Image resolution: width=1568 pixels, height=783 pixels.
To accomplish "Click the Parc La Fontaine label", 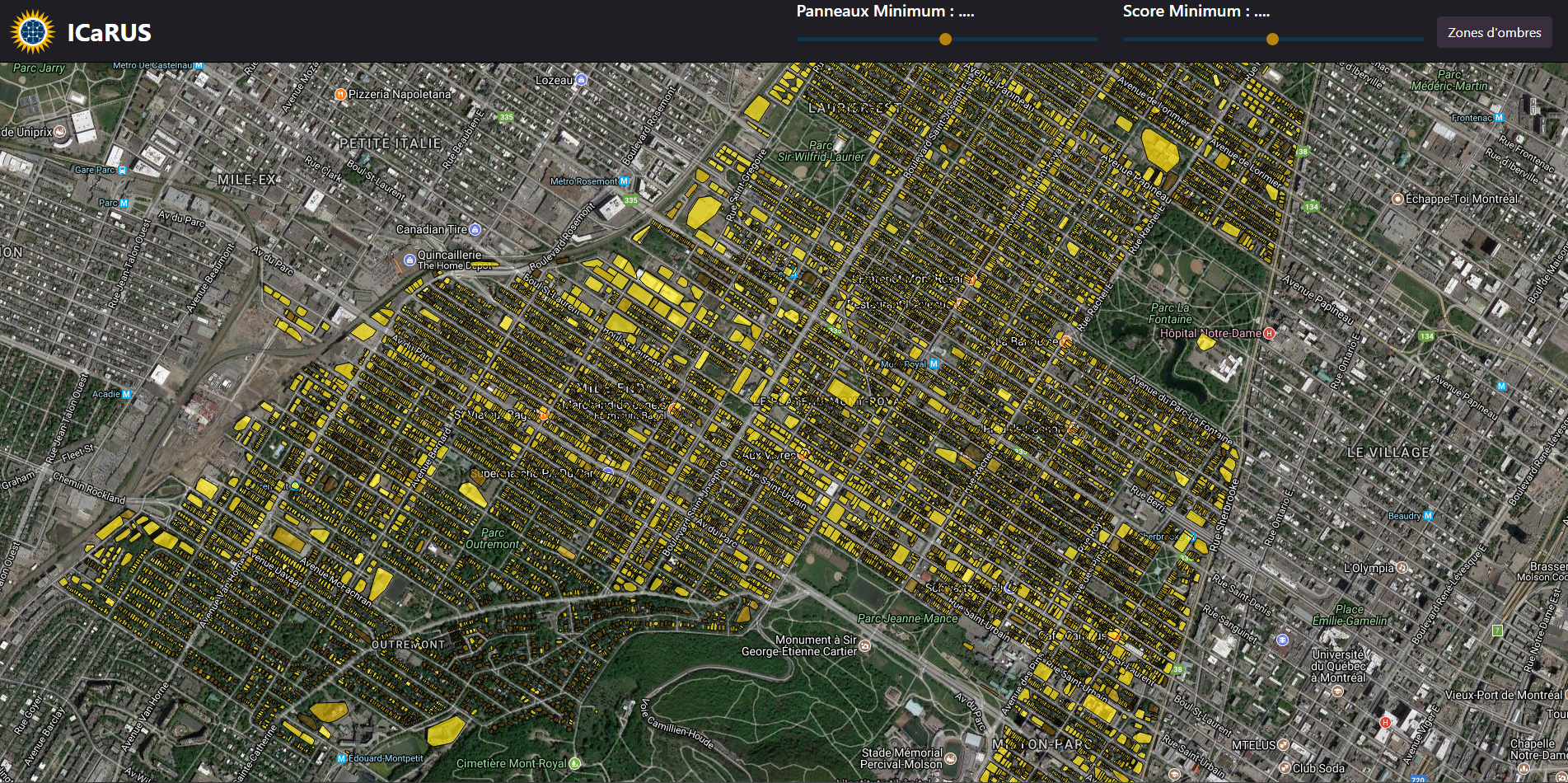I will [x=1170, y=313].
